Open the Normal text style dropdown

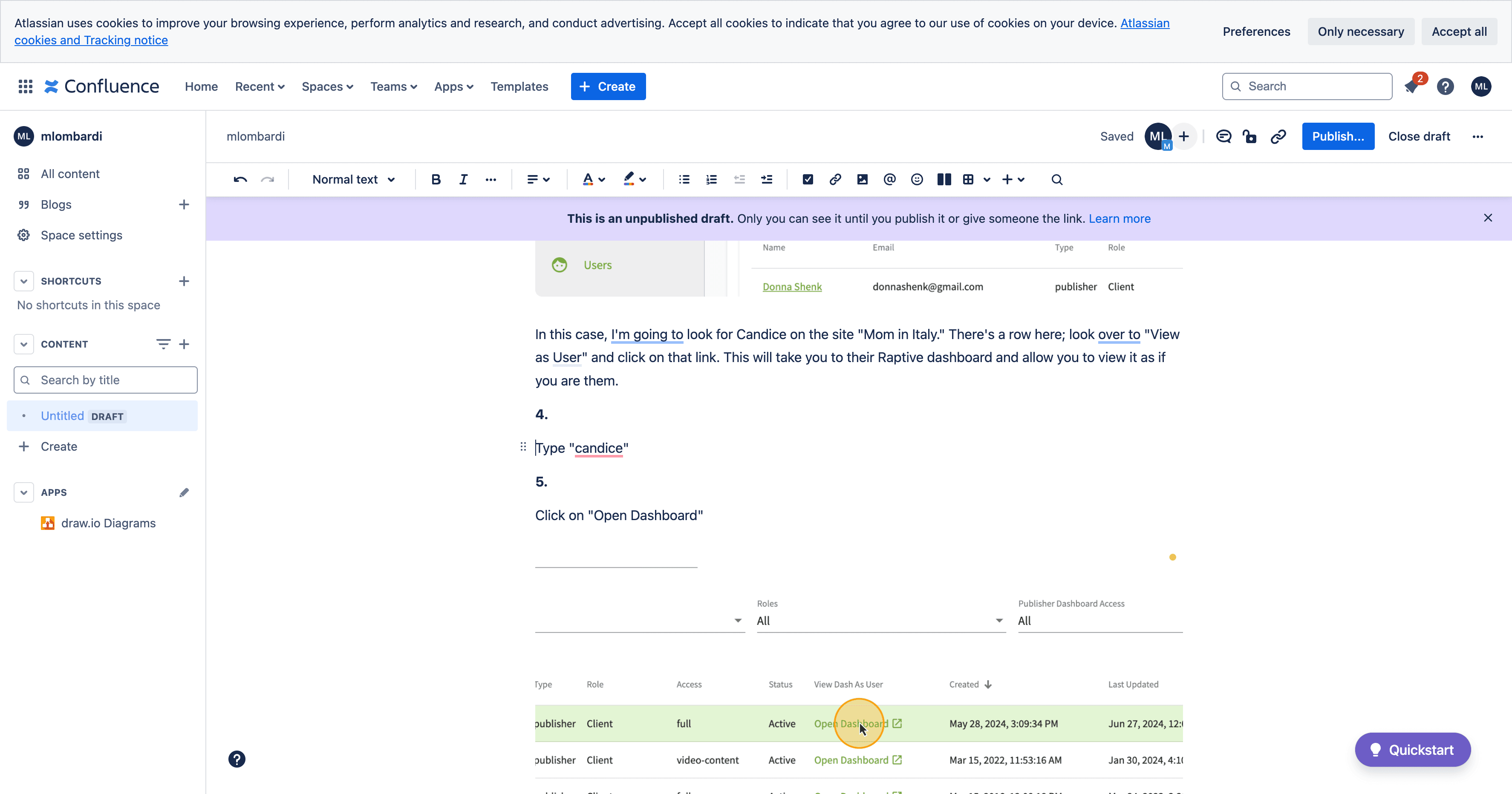[x=353, y=180]
